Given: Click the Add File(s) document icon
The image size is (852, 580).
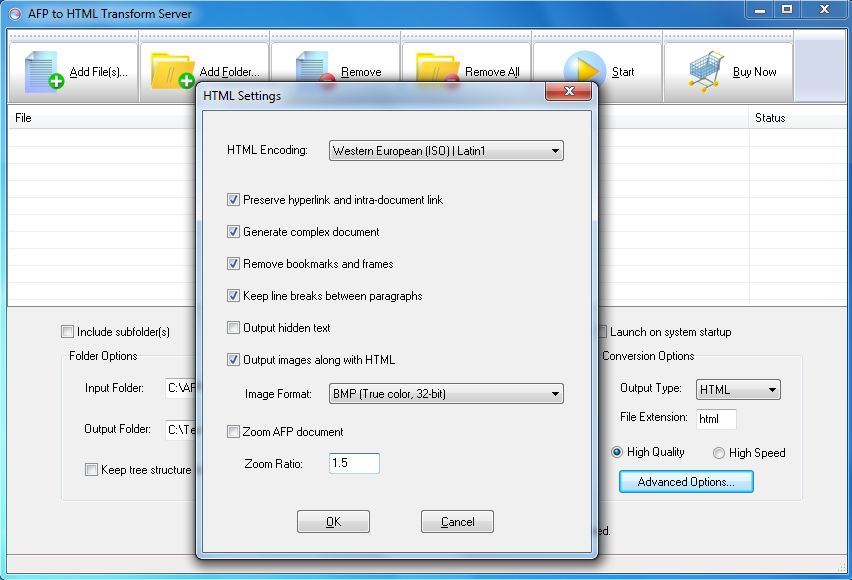Looking at the screenshot, I should click(44, 71).
